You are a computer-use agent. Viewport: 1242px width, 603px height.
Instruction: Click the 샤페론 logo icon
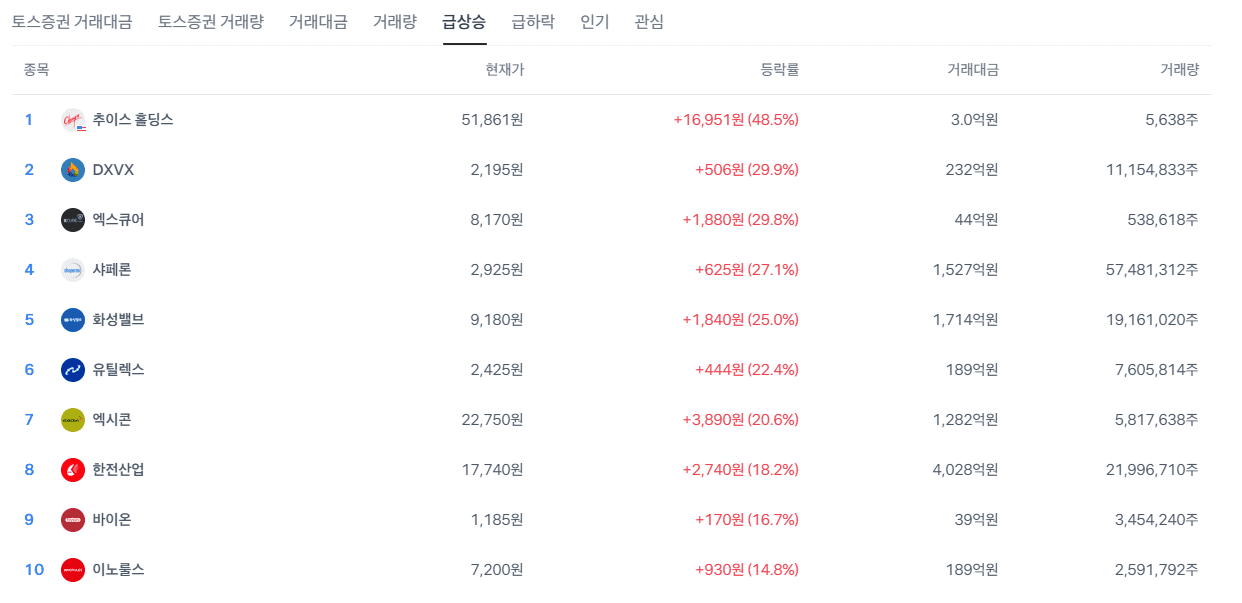pyautogui.click(x=71, y=269)
